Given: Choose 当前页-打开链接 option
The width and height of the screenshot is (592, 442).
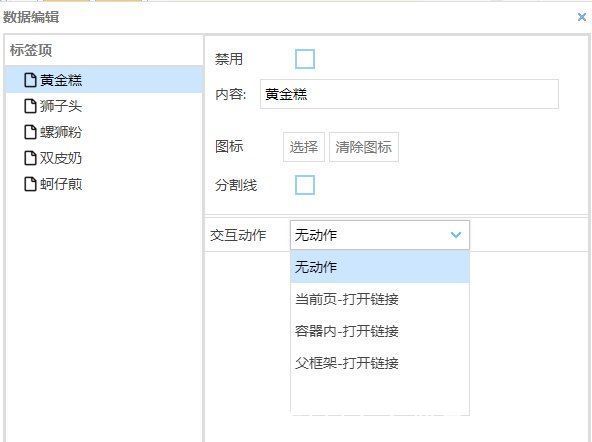Looking at the screenshot, I should click(x=380, y=299).
